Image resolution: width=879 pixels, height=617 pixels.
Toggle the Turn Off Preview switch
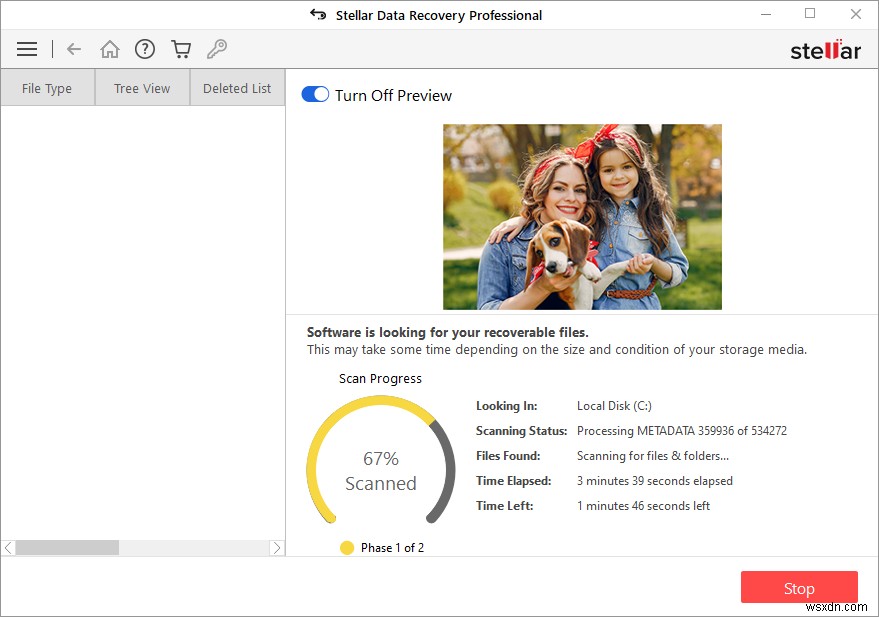314,93
